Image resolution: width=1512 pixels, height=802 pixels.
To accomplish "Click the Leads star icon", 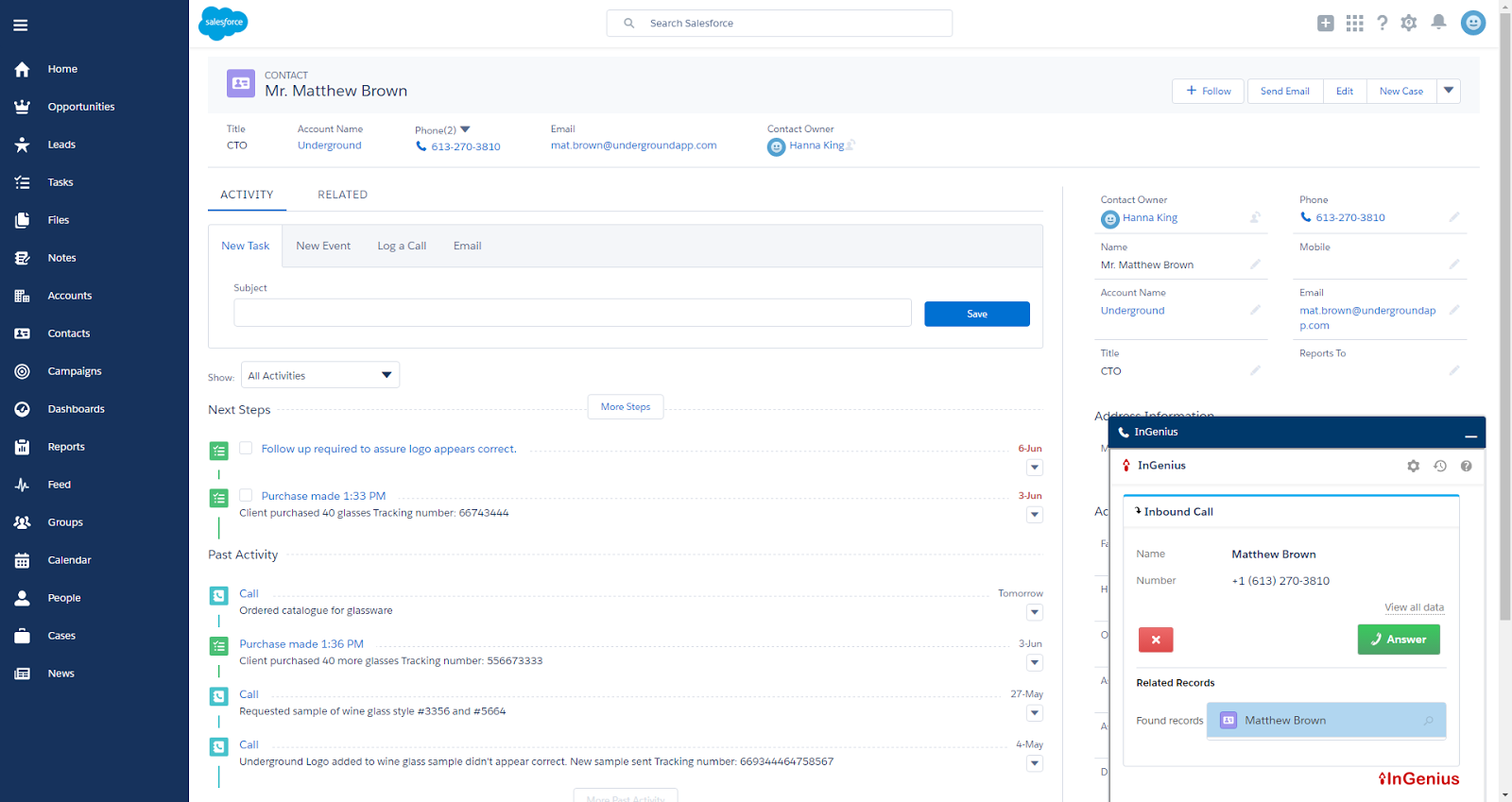I will point(23,145).
